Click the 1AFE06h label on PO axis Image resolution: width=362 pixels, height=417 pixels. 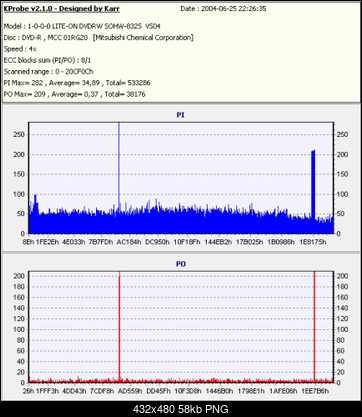pos(283,391)
